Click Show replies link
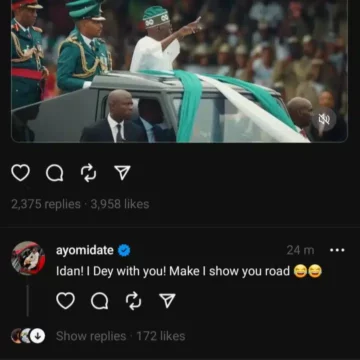The width and height of the screenshot is (360, 360). (x=91, y=336)
